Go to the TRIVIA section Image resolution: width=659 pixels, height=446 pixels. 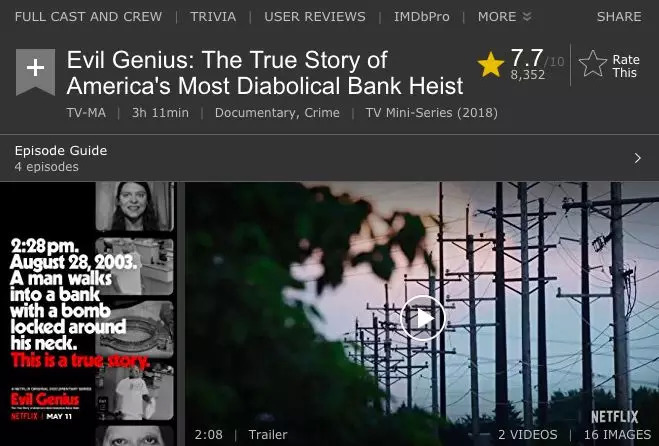[x=213, y=17]
